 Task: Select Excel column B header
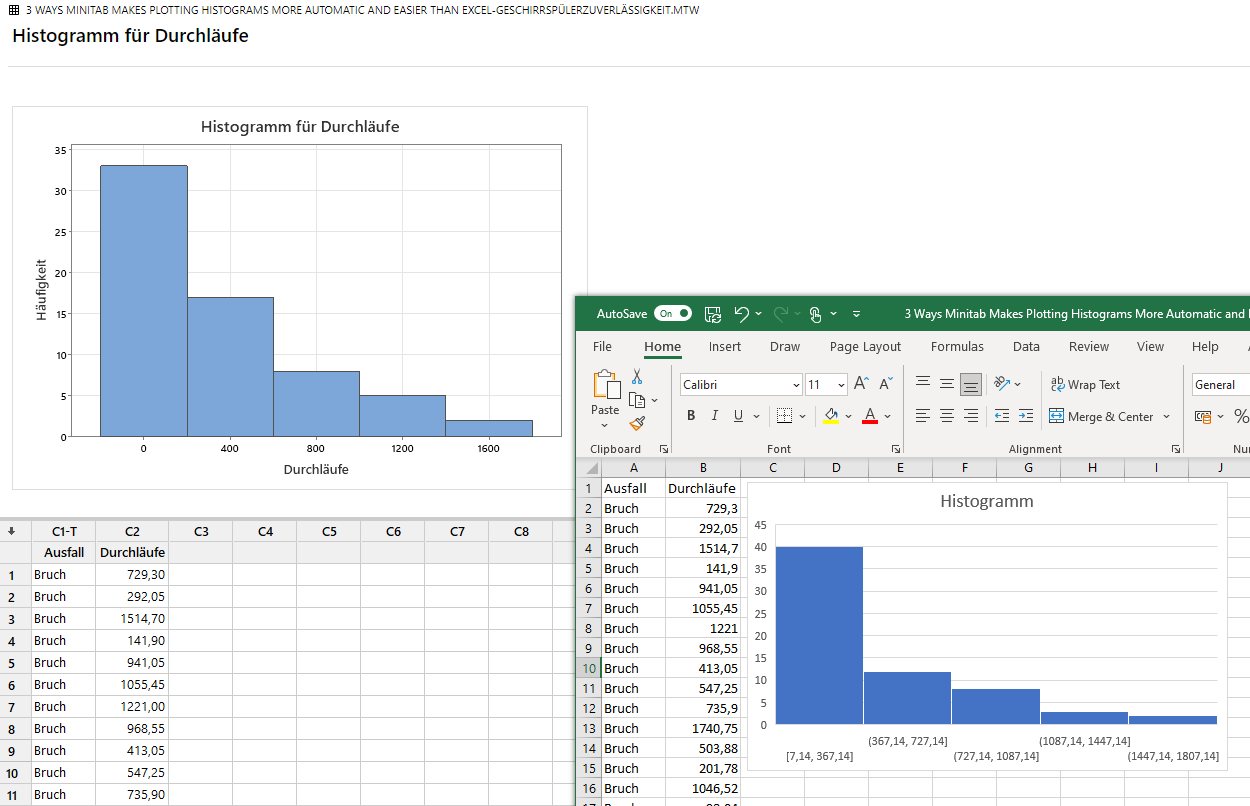point(703,468)
